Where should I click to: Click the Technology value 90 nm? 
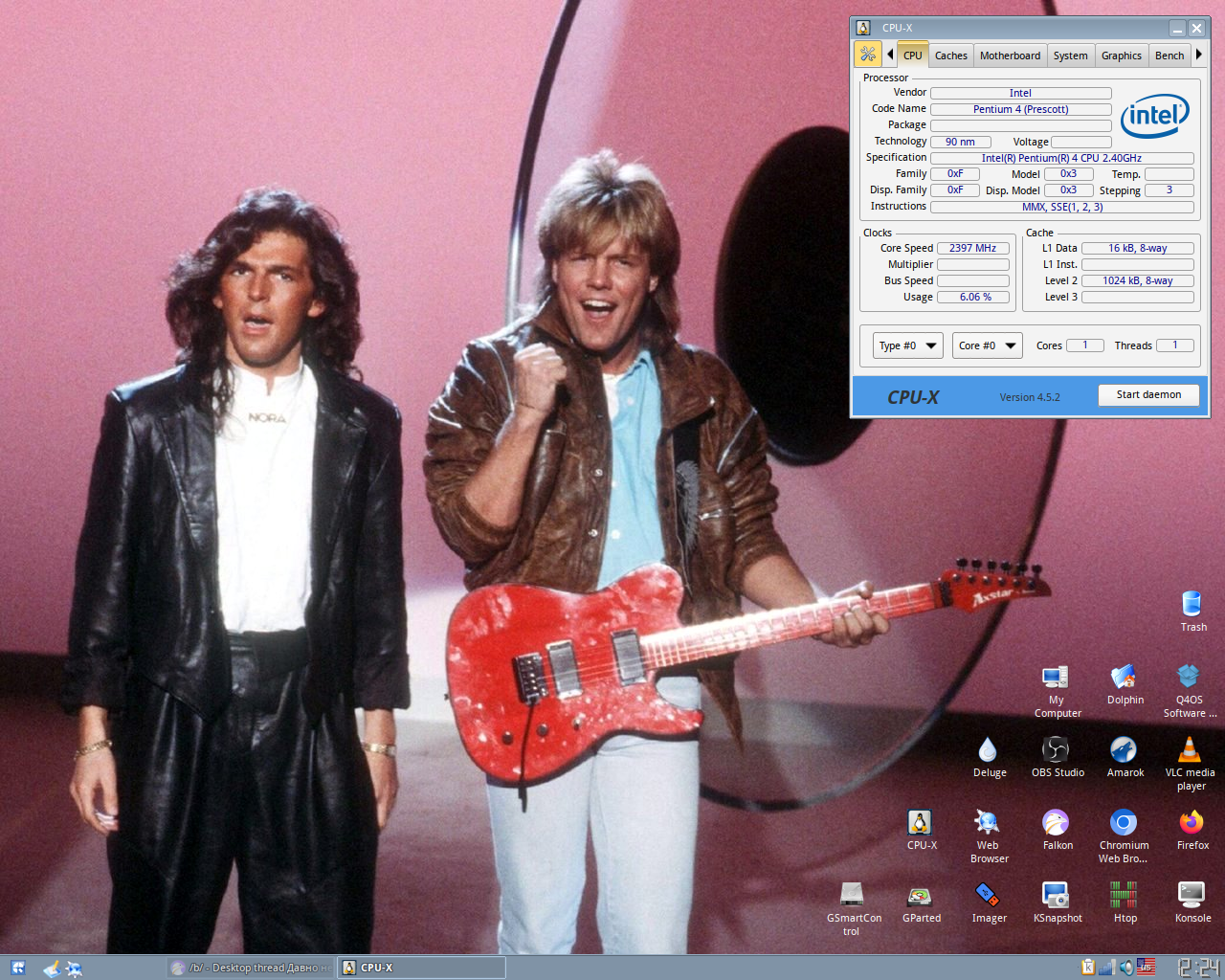(960, 142)
